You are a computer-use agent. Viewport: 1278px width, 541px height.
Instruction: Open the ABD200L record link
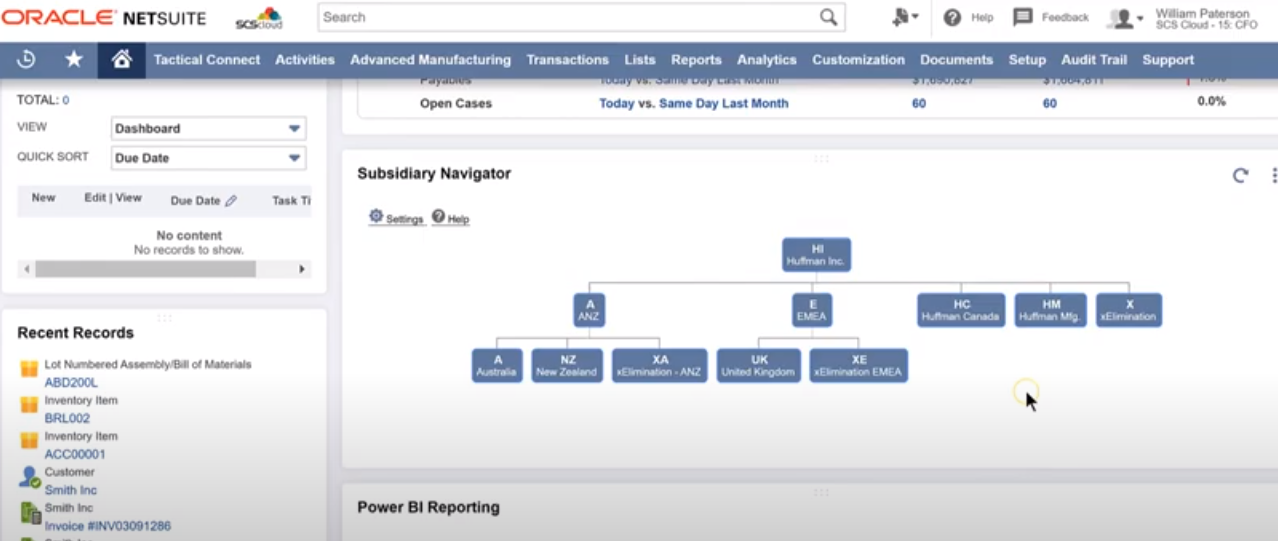click(x=71, y=382)
